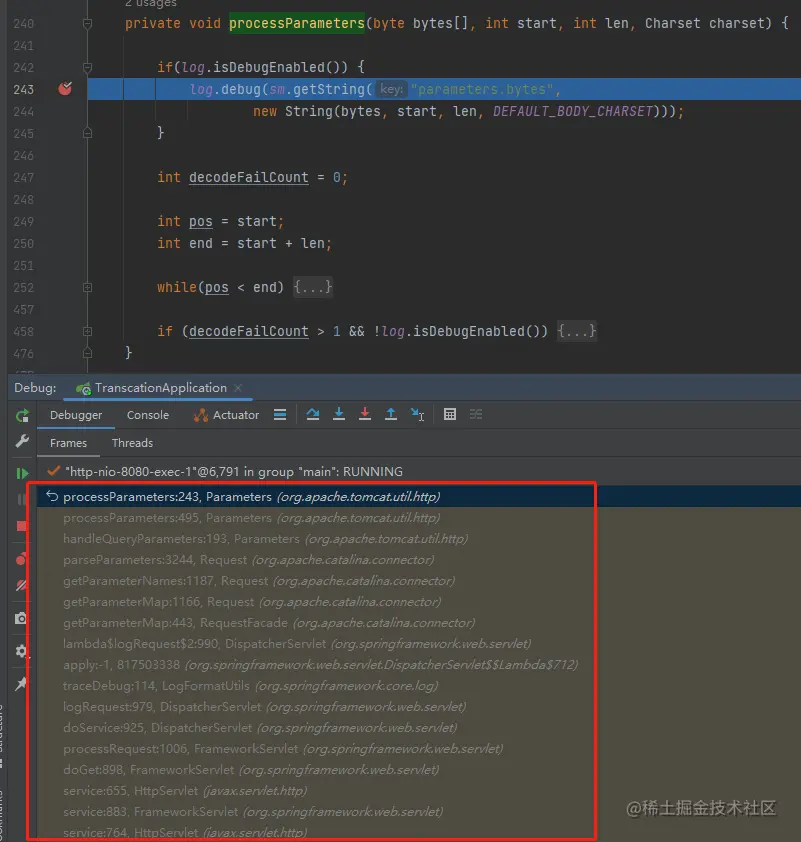Close the TranscationApplication debug tab
The height and width of the screenshot is (842, 801).
[238, 388]
